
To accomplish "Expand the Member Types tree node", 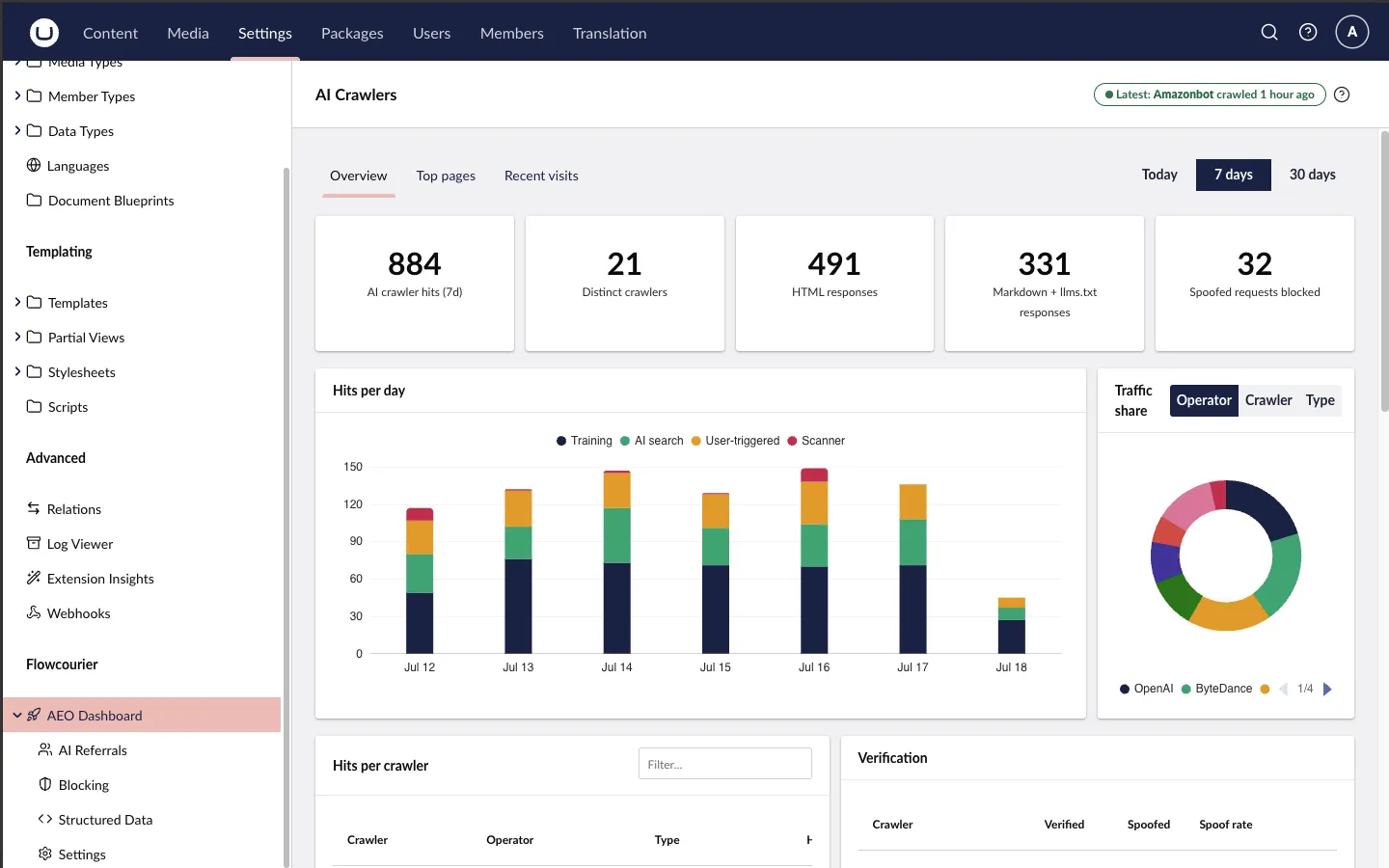I will tap(17, 95).
